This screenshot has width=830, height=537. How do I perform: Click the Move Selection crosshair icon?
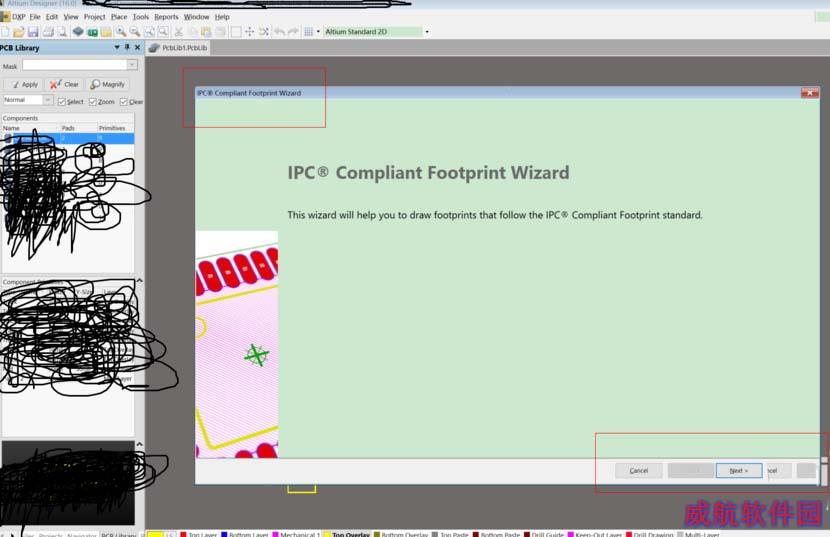[x=250, y=32]
